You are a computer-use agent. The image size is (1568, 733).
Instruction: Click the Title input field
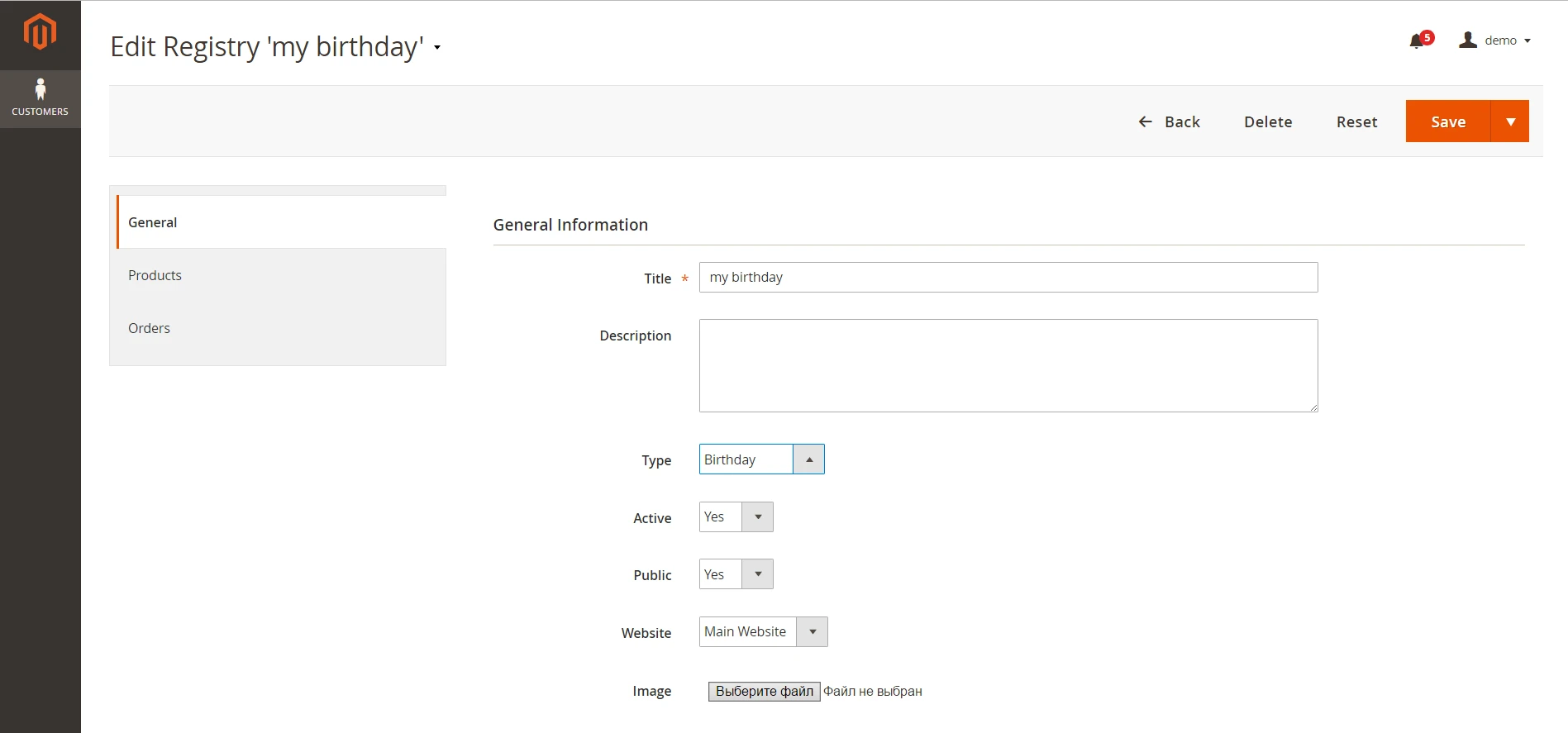pyautogui.click(x=1008, y=278)
